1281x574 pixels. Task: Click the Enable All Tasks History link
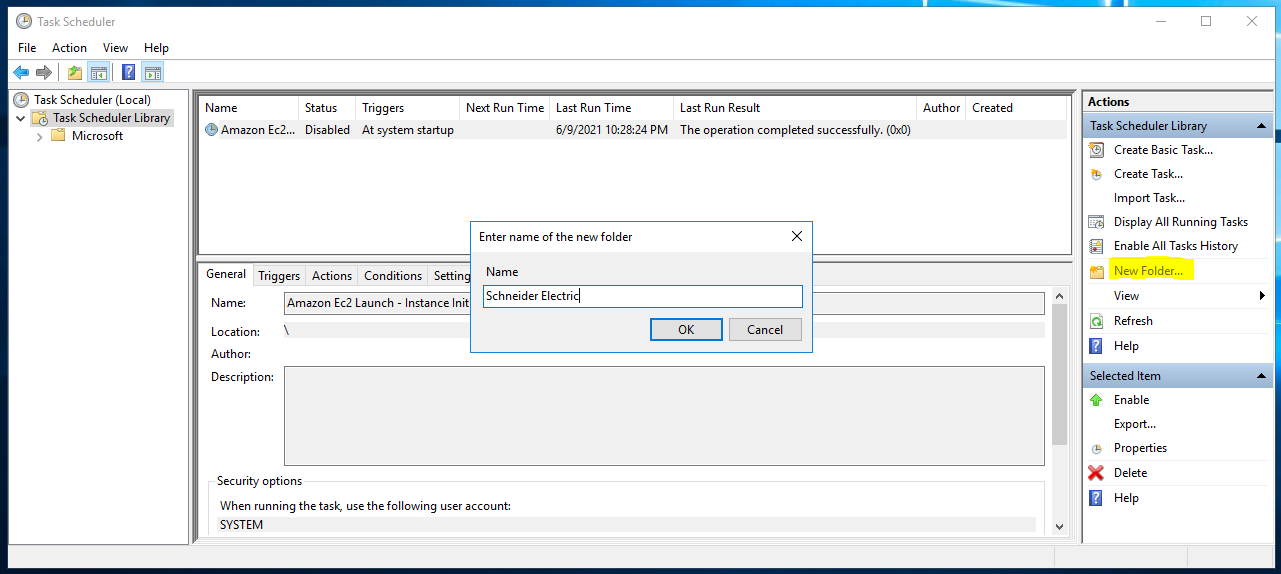1176,246
